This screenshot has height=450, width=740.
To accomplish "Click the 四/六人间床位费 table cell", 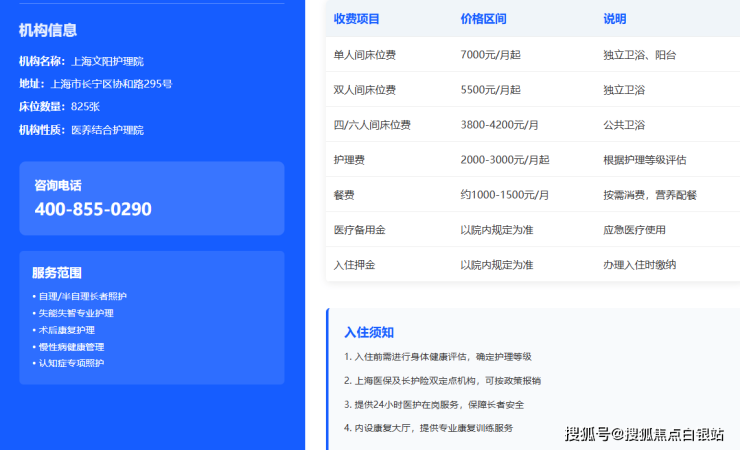I will click(x=372, y=125).
